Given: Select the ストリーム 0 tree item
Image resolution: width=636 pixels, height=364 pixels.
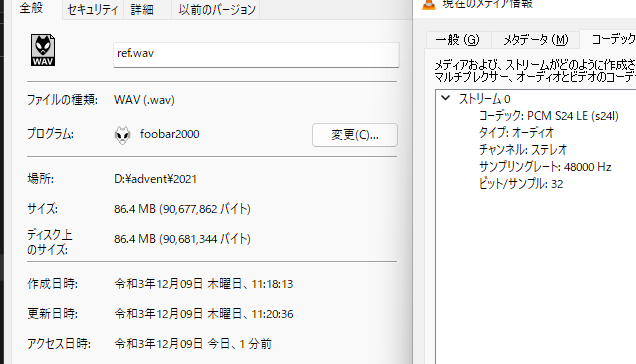Looking at the screenshot, I should click(x=484, y=99).
